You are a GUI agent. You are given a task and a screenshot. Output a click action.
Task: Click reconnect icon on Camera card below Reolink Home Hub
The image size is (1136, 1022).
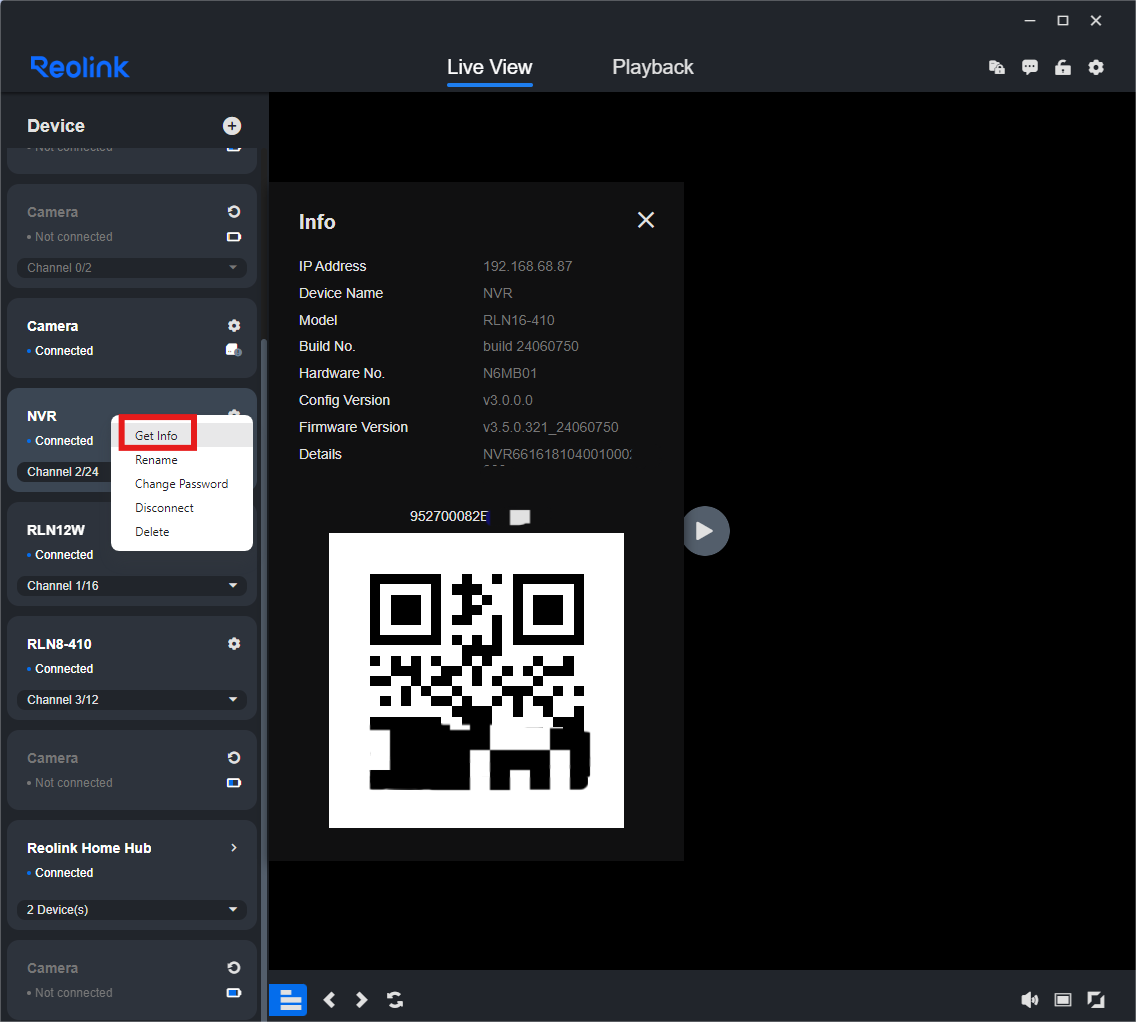click(x=233, y=968)
